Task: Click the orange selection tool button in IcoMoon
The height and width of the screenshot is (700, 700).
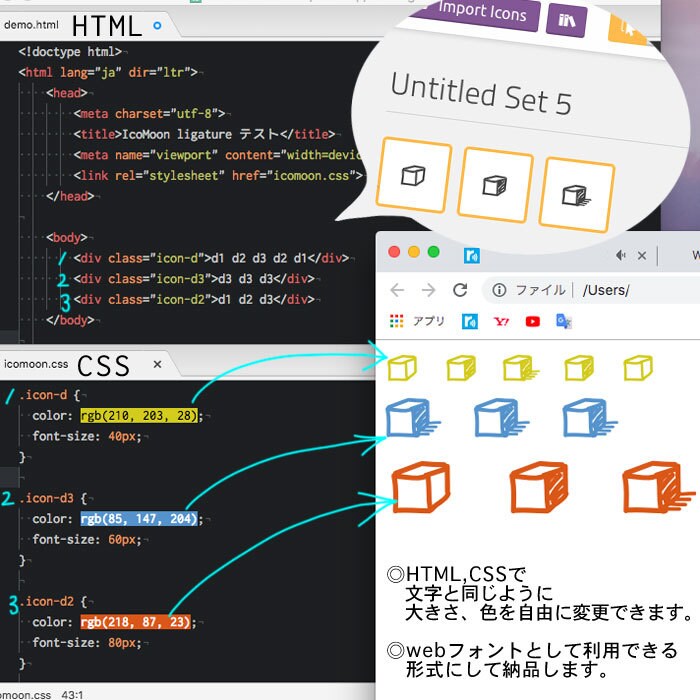Action: [627, 28]
